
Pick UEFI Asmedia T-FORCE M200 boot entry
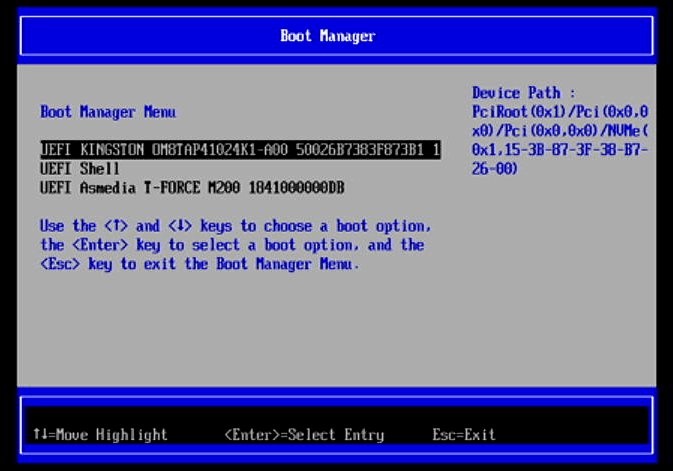pos(192,188)
